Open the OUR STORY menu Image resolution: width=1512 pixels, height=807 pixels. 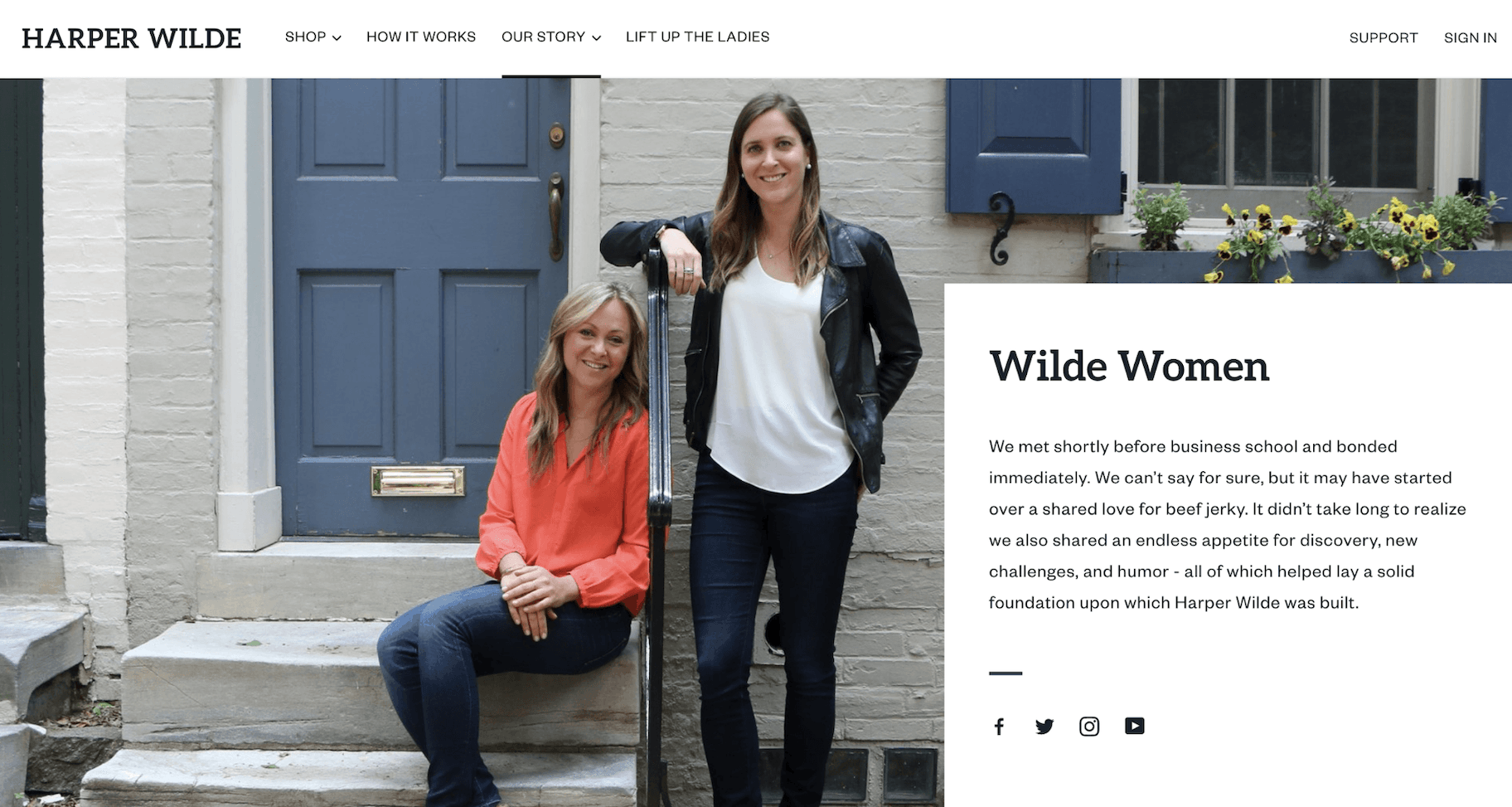click(x=550, y=37)
